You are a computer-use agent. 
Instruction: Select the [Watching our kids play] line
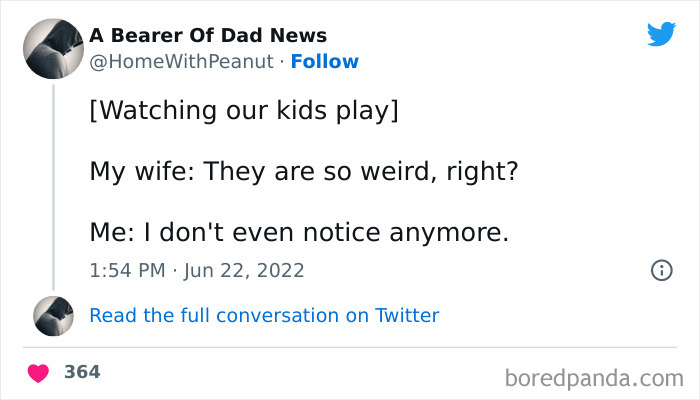click(244, 109)
